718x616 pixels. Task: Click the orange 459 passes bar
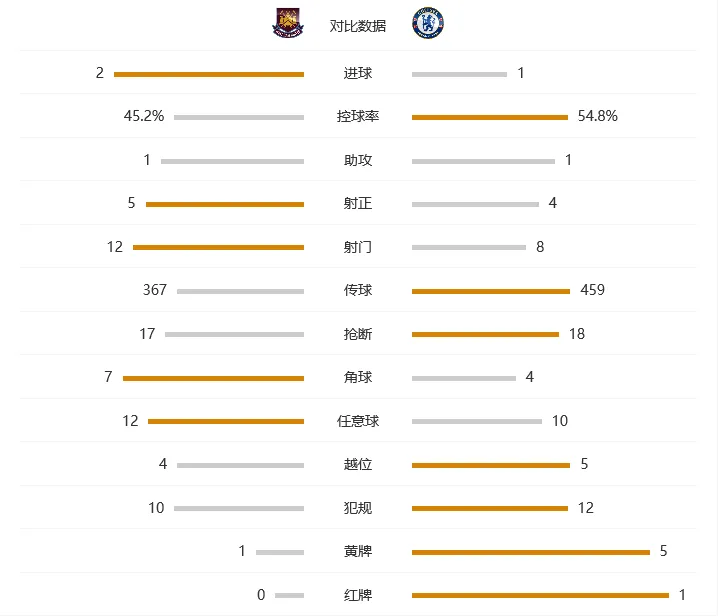(x=490, y=291)
